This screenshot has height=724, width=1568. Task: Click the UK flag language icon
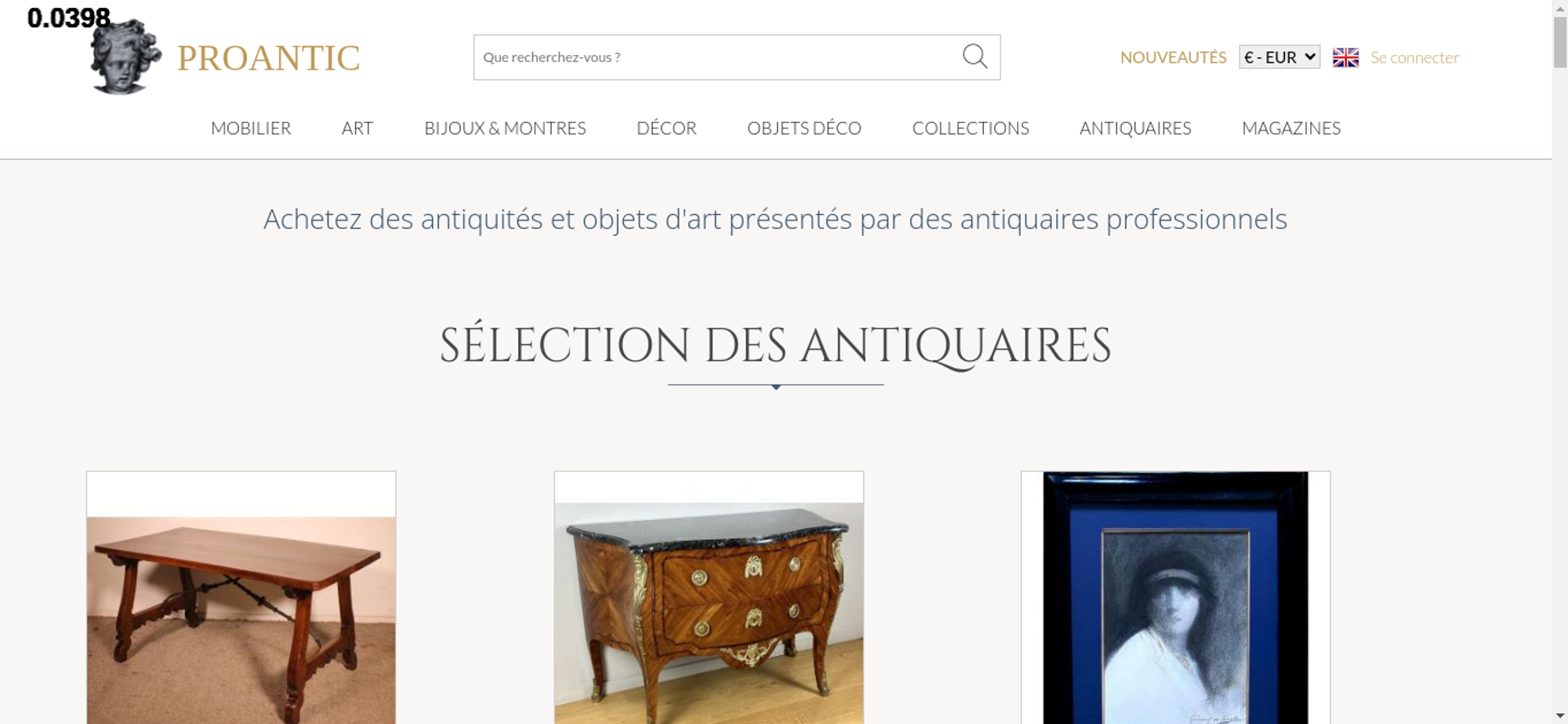click(x=1345, y=57)
